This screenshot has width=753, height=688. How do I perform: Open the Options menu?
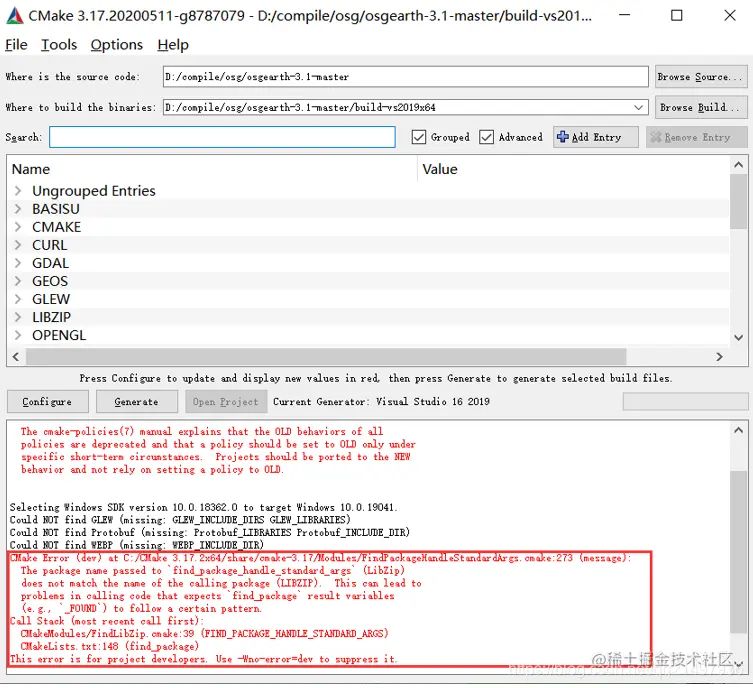point(117,45)
